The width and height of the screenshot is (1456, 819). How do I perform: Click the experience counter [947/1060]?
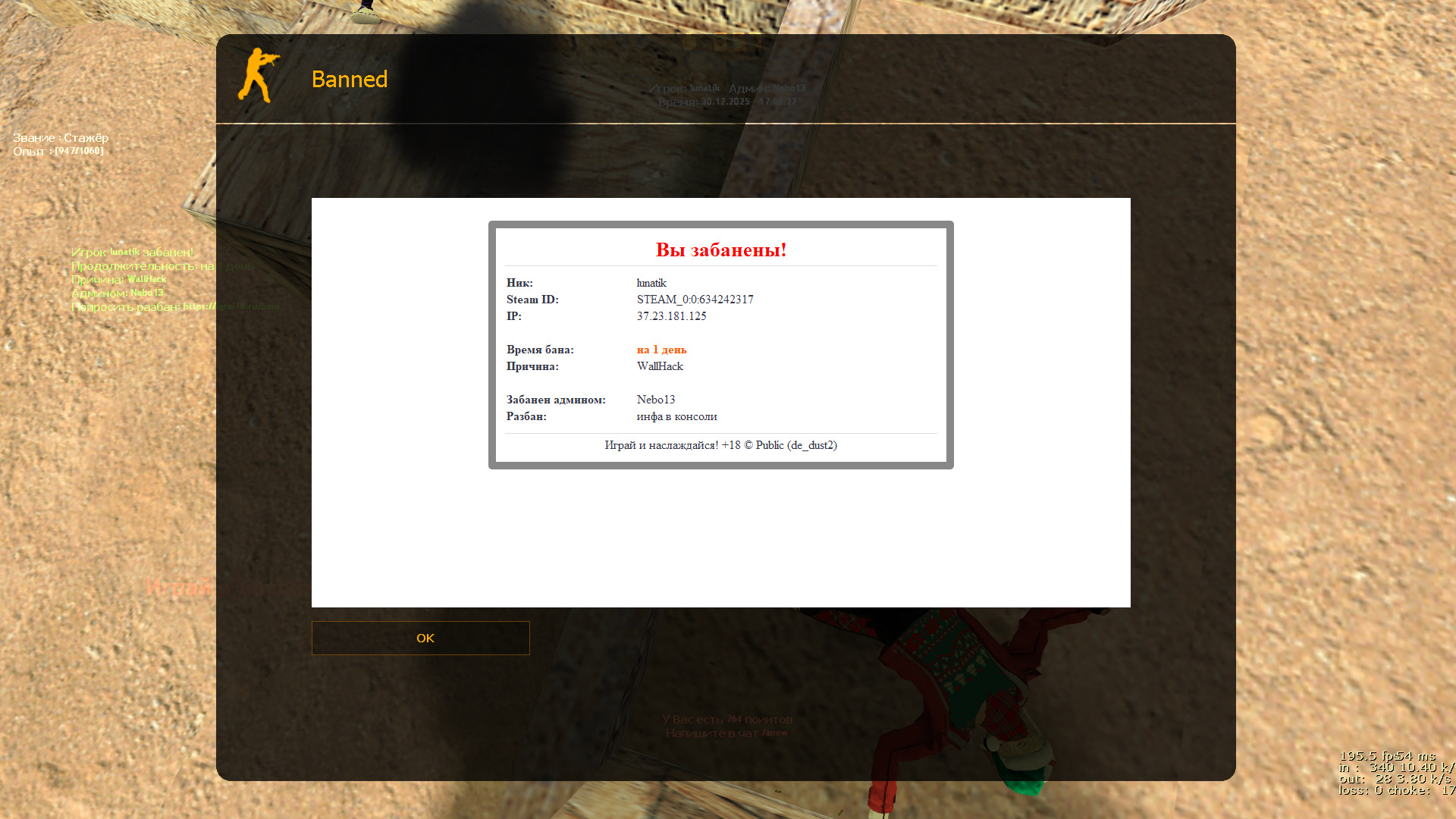(79, 151)
